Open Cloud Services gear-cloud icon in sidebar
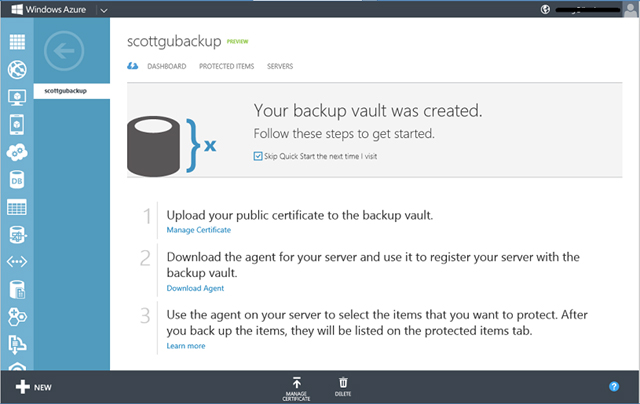This screenshot has height=404, width=640. coord(16,153)
